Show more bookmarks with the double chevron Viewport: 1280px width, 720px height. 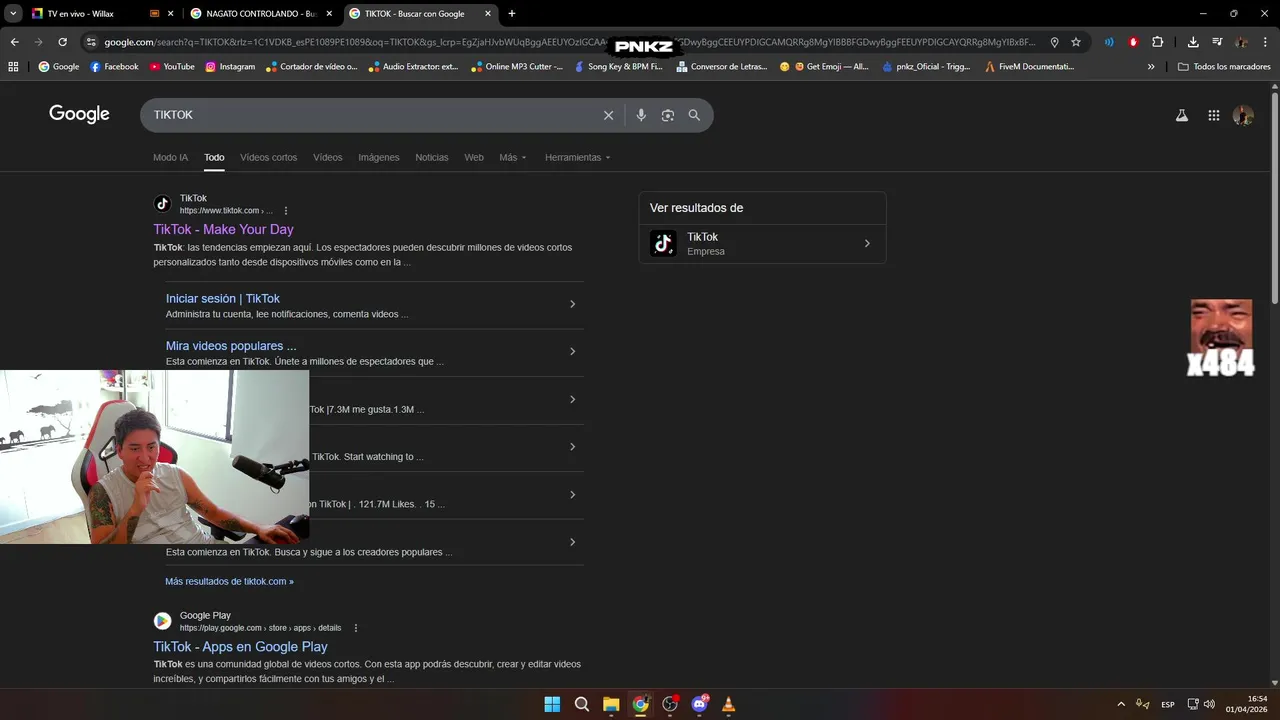[x=1151, y=67]
